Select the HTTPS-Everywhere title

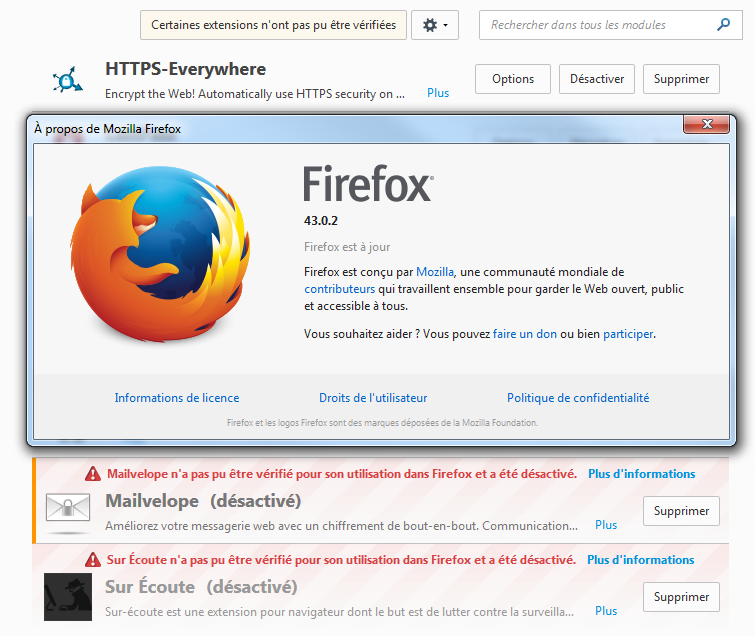point(185,69)
